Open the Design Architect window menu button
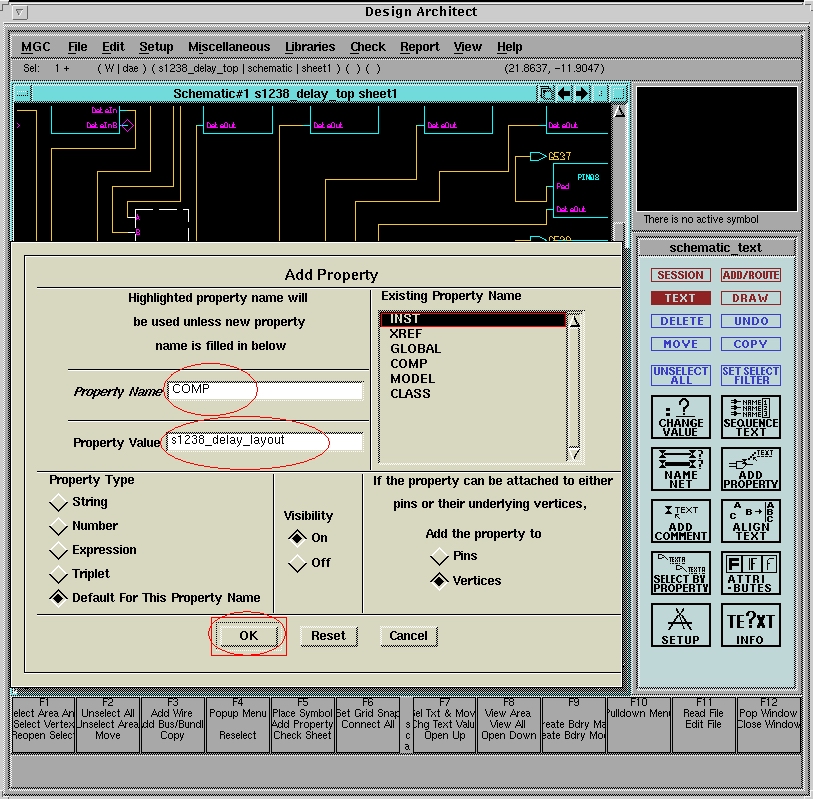The image size is (813, 799). (22, 12)
